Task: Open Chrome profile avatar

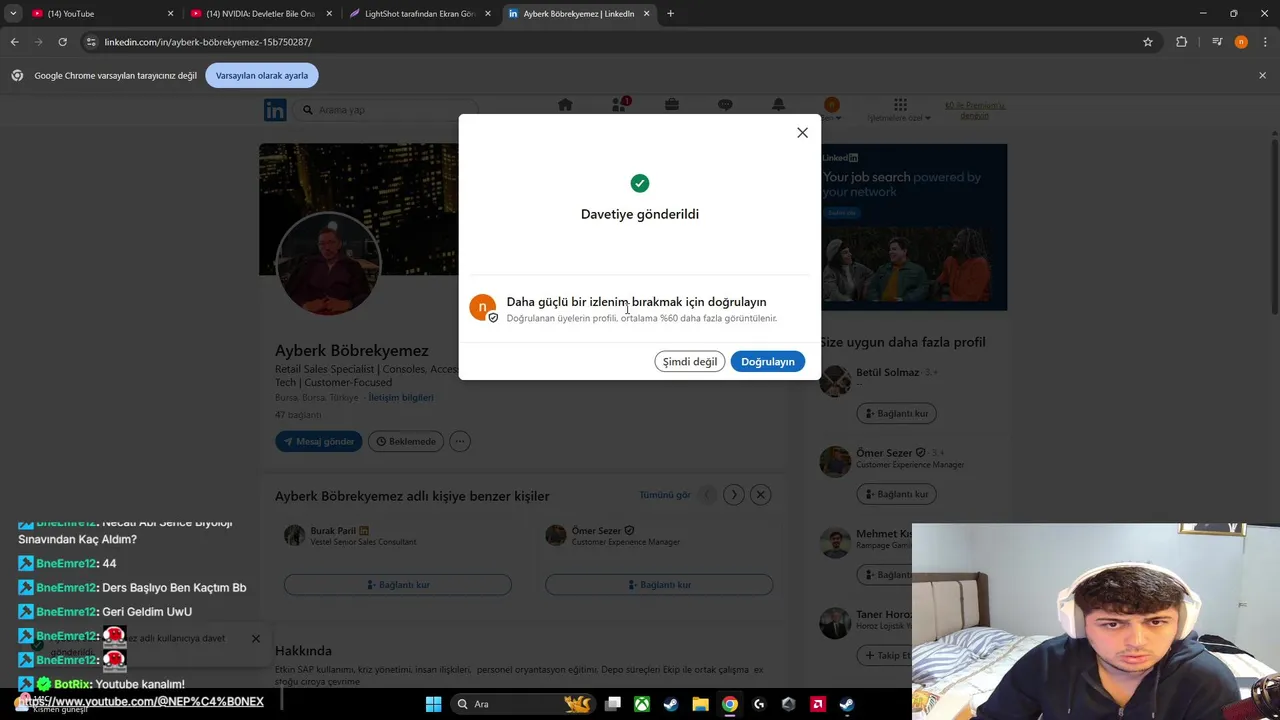Action: [x=1241, y=42]
